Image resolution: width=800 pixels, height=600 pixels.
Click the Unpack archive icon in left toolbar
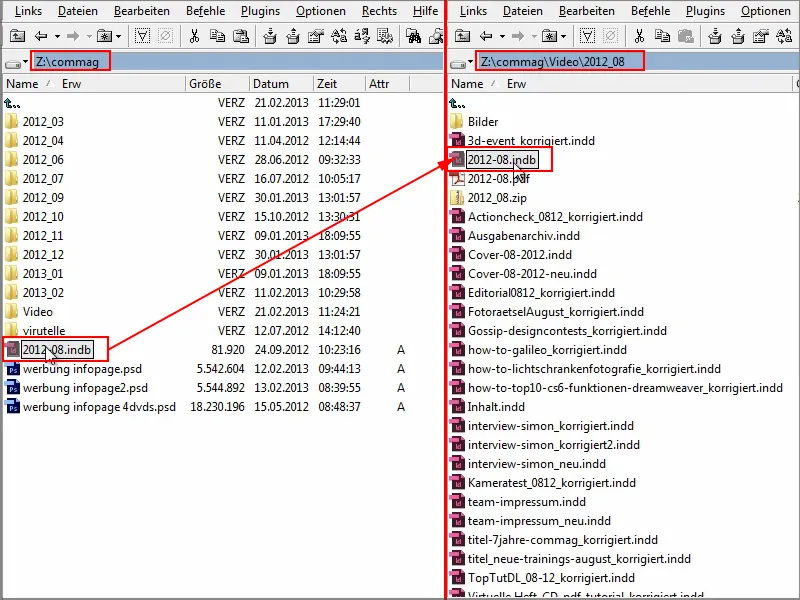(x=293, y=36)
